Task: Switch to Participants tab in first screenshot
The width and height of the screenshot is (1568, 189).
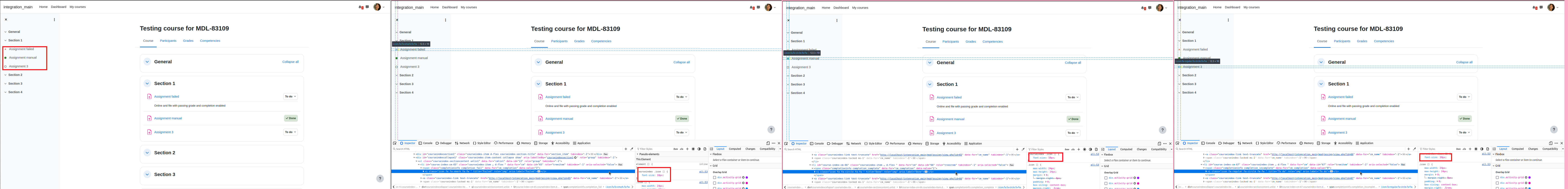Action: [x=168, y=41]
